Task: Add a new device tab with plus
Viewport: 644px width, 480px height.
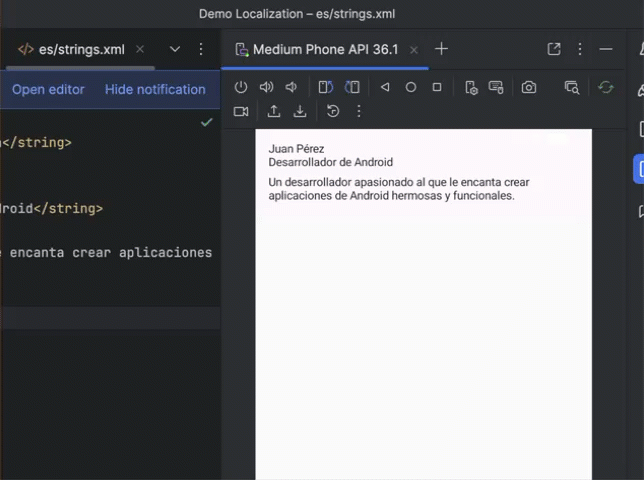Action: pyautogui.click(x=441, y=49)
